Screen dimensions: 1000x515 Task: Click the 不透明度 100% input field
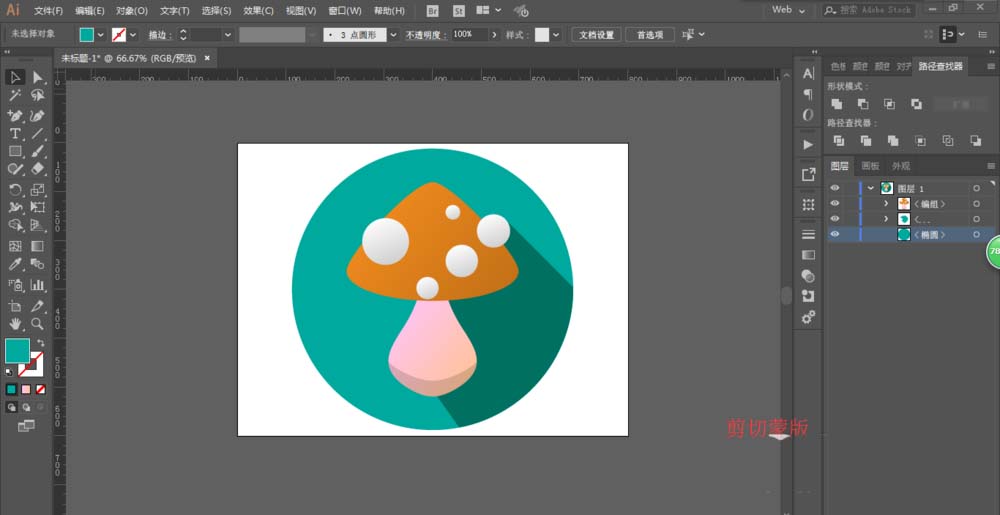point(468,34)
